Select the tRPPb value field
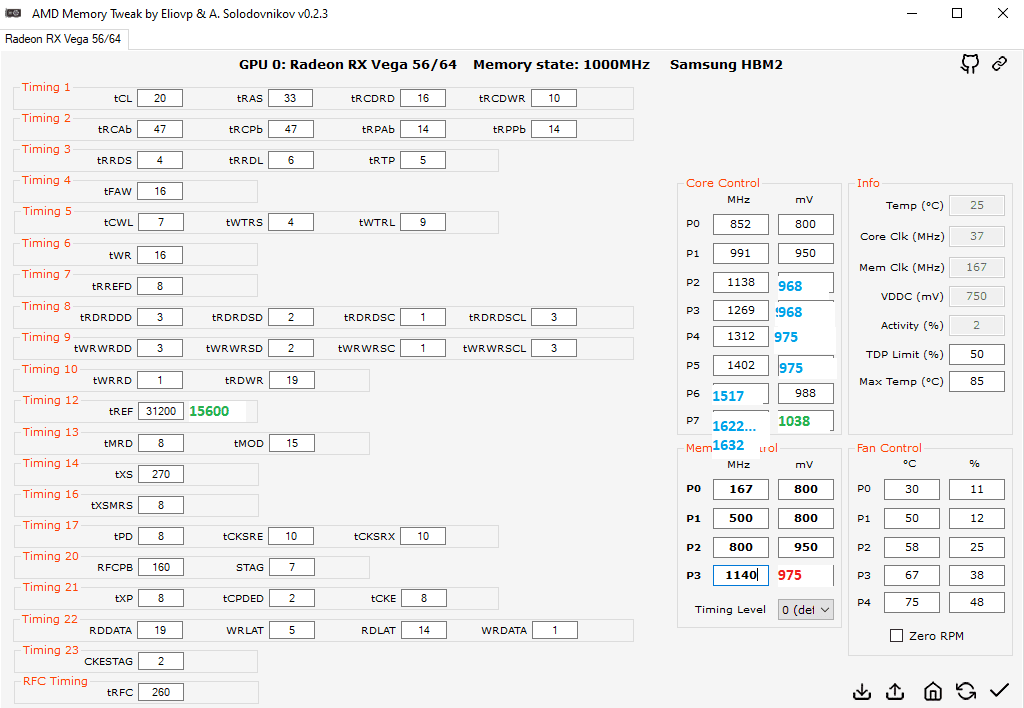Viewport: 1024px width, 708px height. 554,129
